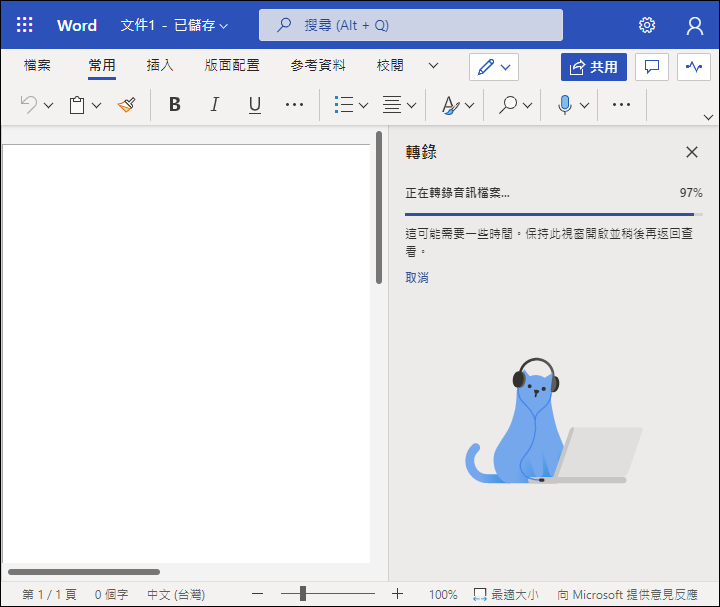Click the Word app title
This screenshot has height=607, width=720.
77,25
